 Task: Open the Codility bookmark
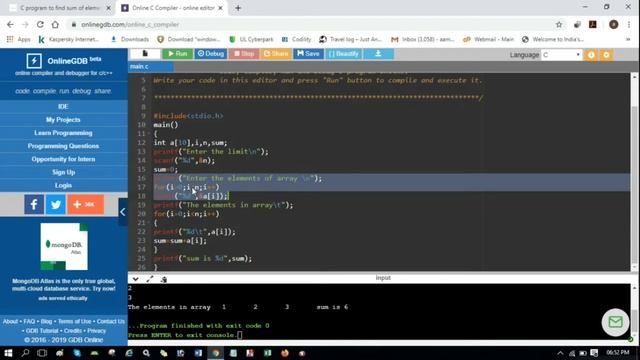point(296,39)
